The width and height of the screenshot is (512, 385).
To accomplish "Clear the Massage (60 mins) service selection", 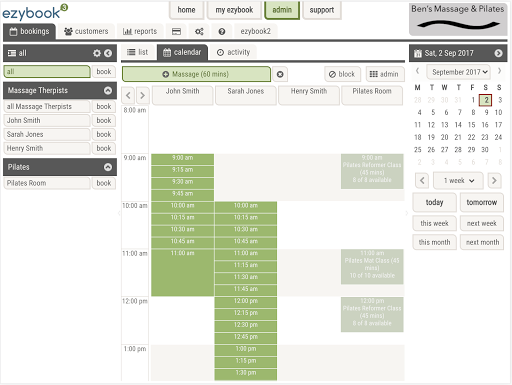I will (280, 74).
